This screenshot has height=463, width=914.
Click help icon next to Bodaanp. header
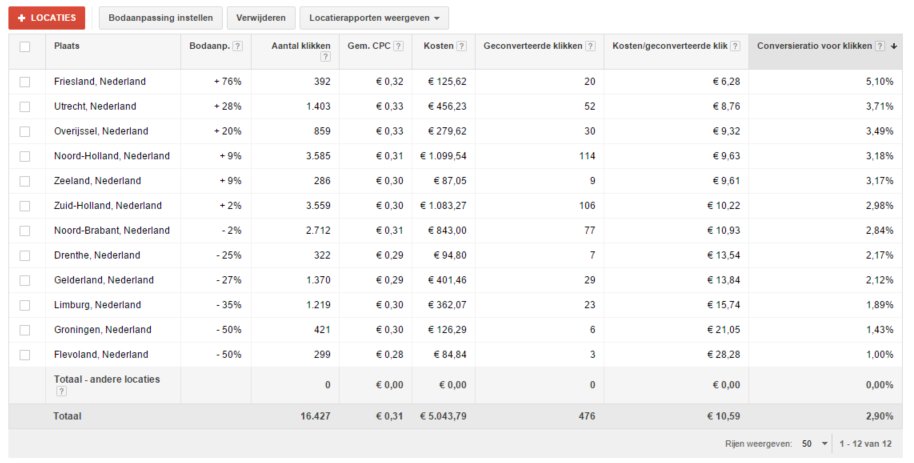(238, 46)
